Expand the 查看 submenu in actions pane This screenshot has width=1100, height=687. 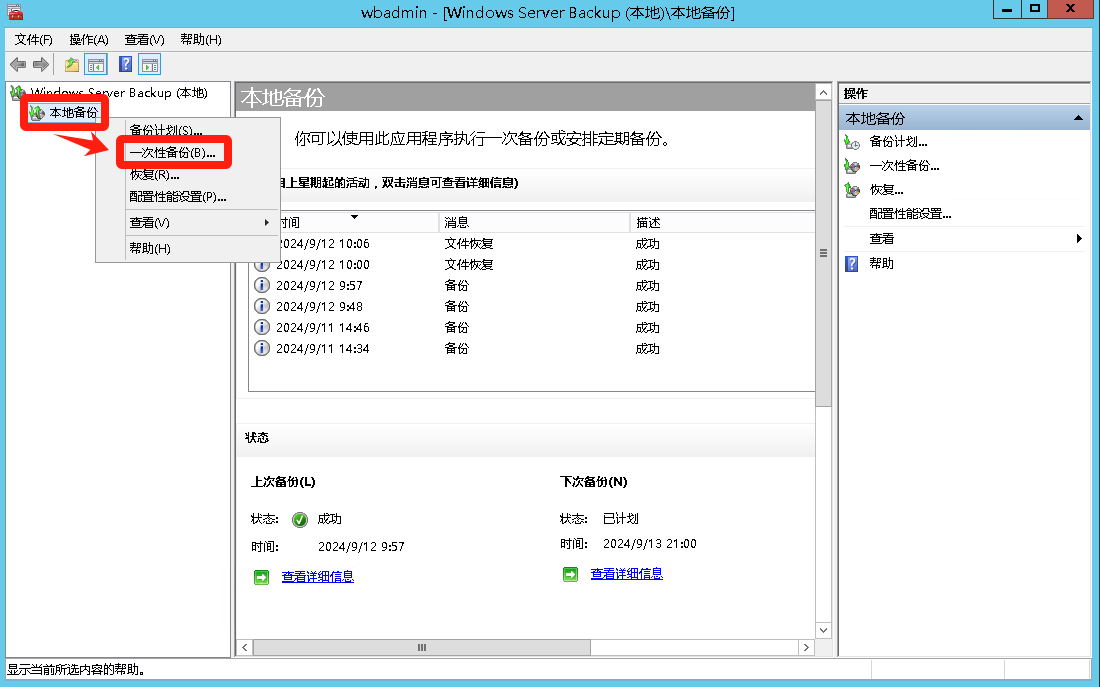pos(1079,239)
